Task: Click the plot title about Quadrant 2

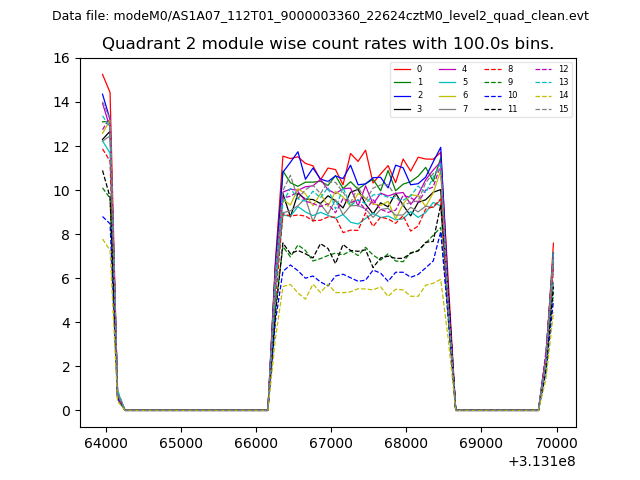Action: coord(328,44)
